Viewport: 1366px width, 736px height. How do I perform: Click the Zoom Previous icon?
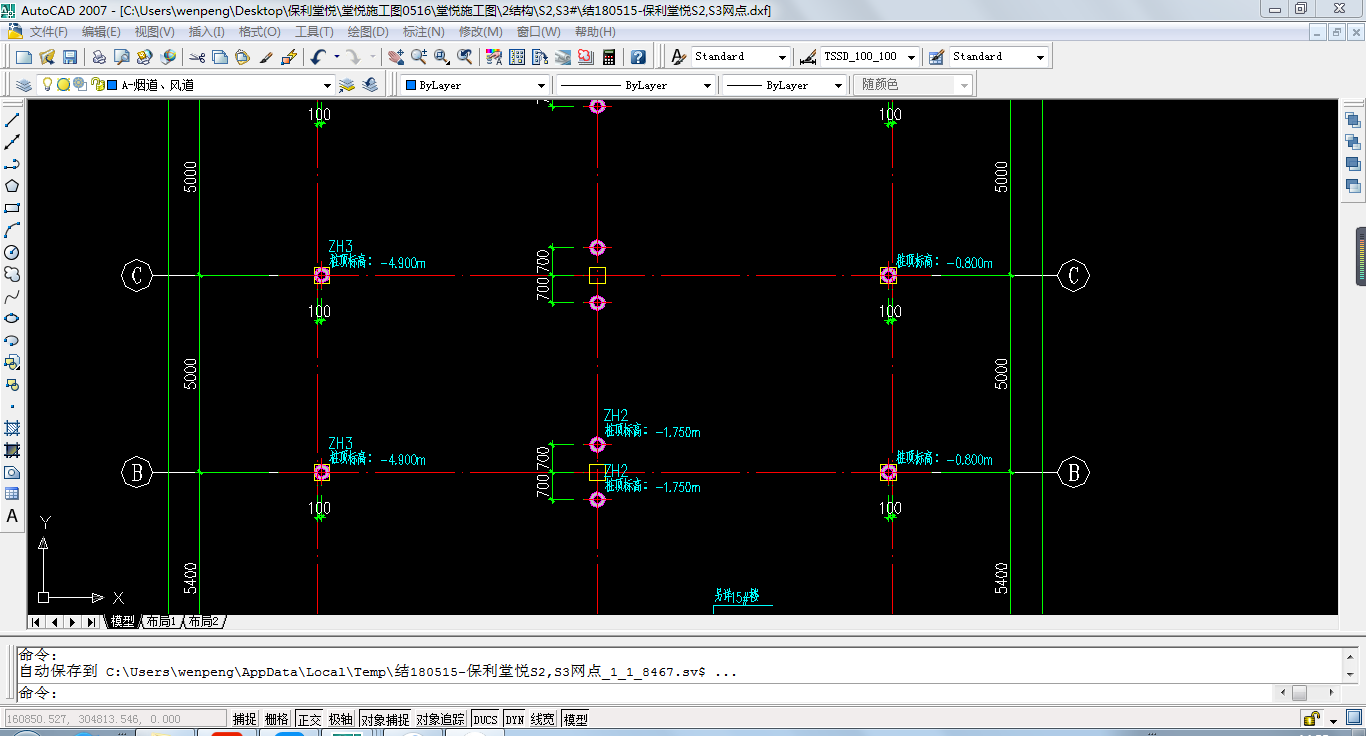465,57
